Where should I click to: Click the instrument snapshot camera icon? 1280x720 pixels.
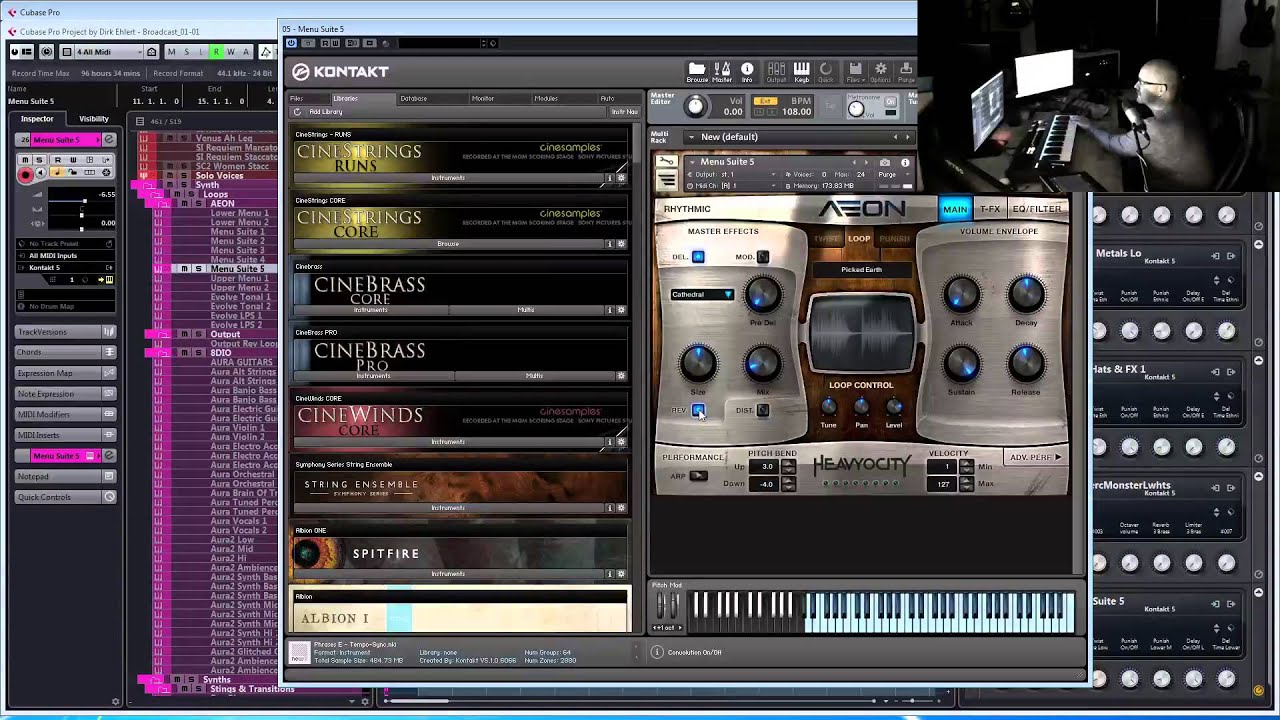pyautogui.click(x=885, y=162)
